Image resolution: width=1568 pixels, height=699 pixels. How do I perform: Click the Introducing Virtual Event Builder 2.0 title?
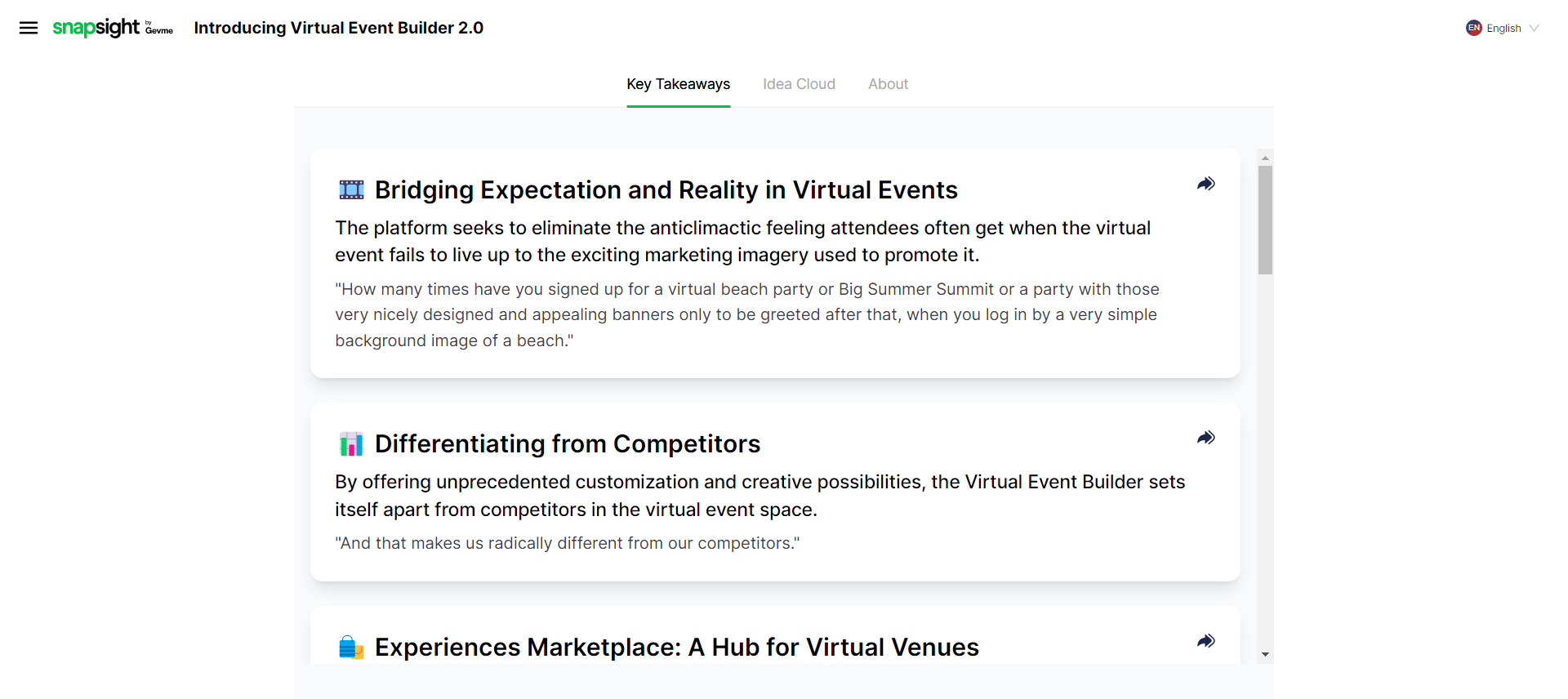tap(338, 28)
